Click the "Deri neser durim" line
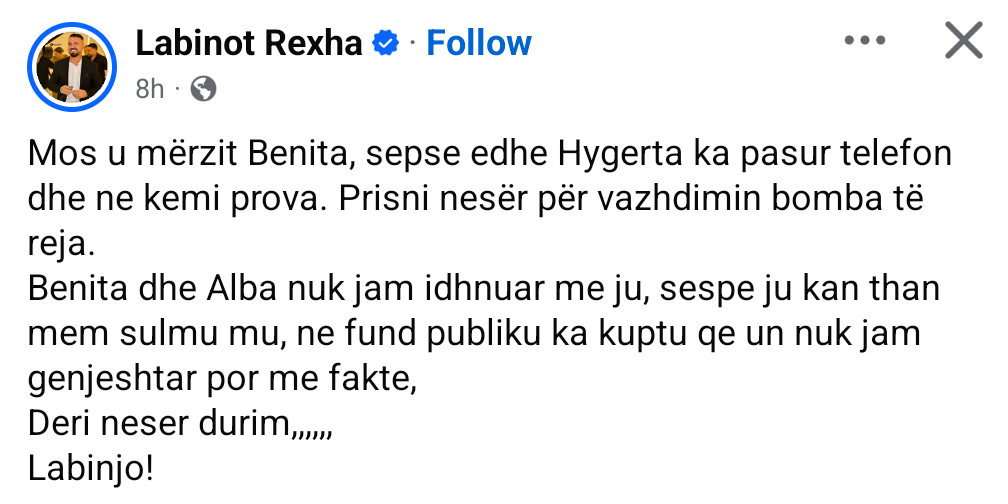The height and width of the screenshot is (504, 1008). [x=180, y=424]
